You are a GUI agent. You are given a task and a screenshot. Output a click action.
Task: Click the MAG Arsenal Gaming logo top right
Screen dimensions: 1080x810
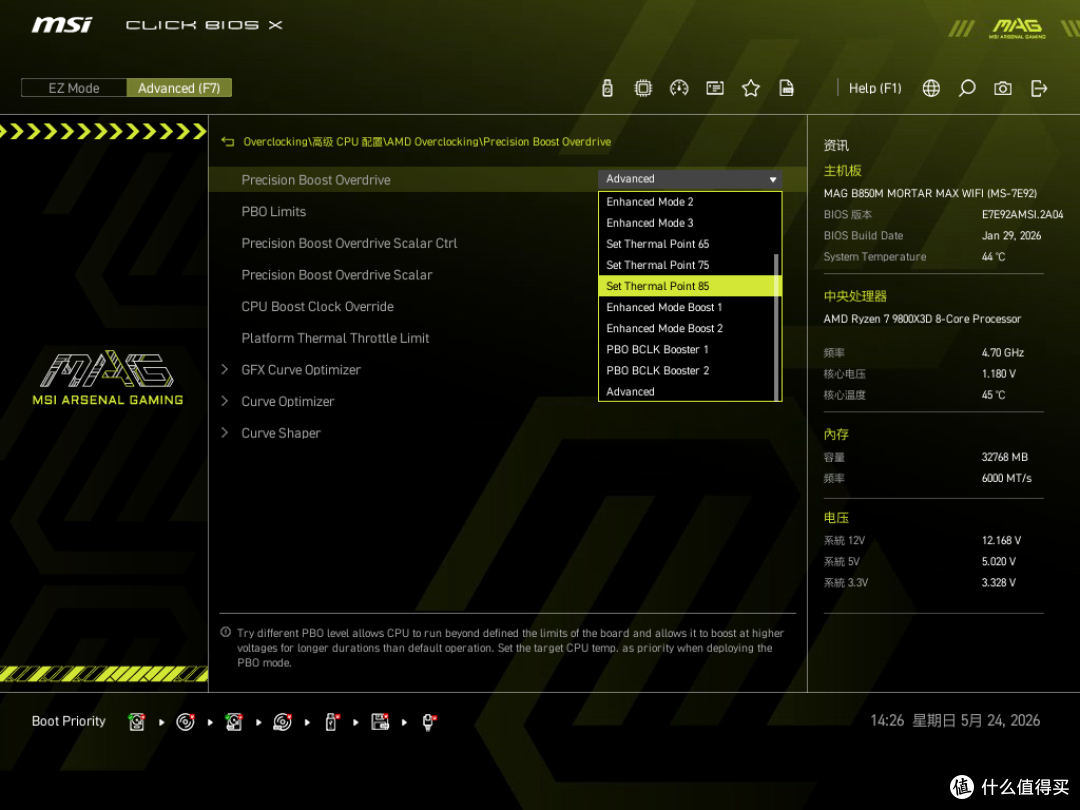[1017, 28]
